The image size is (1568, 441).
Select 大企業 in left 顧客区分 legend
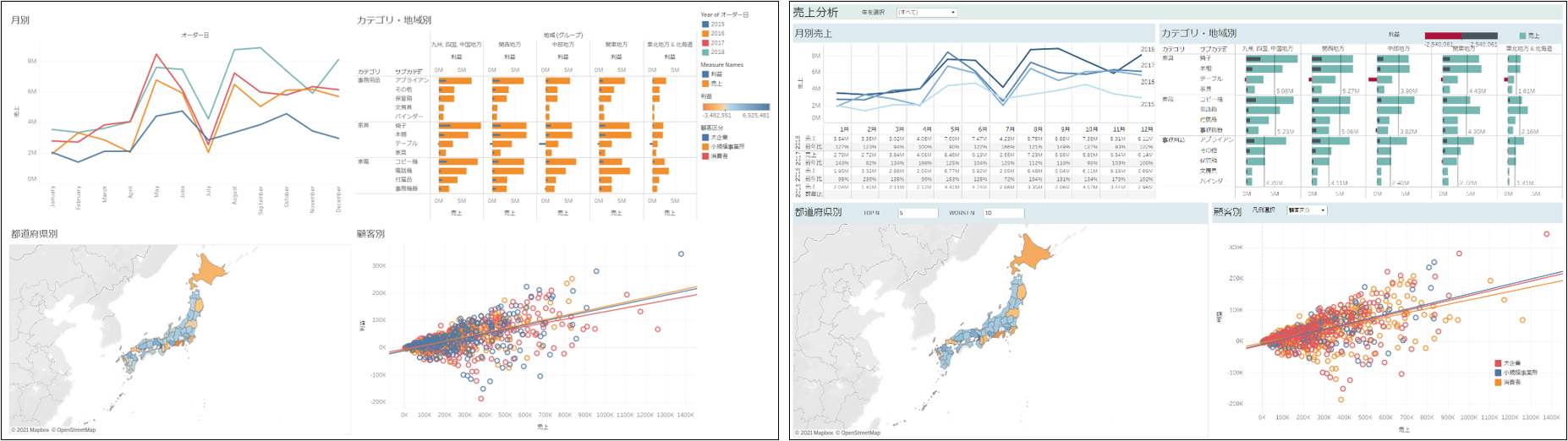coord(706,137)
